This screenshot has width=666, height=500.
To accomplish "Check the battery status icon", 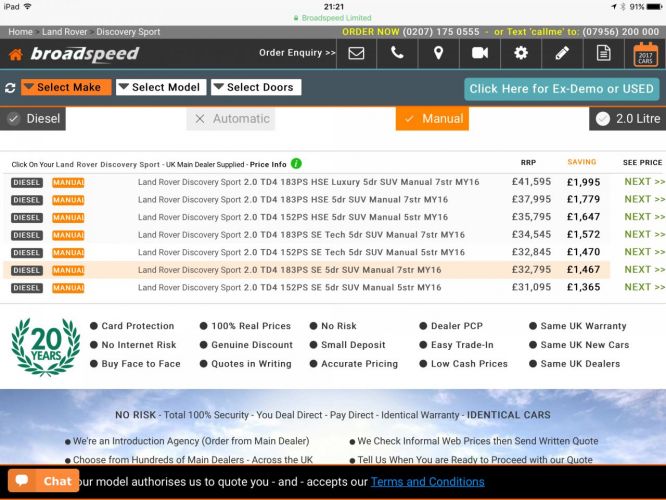I will tap(653, 7).
